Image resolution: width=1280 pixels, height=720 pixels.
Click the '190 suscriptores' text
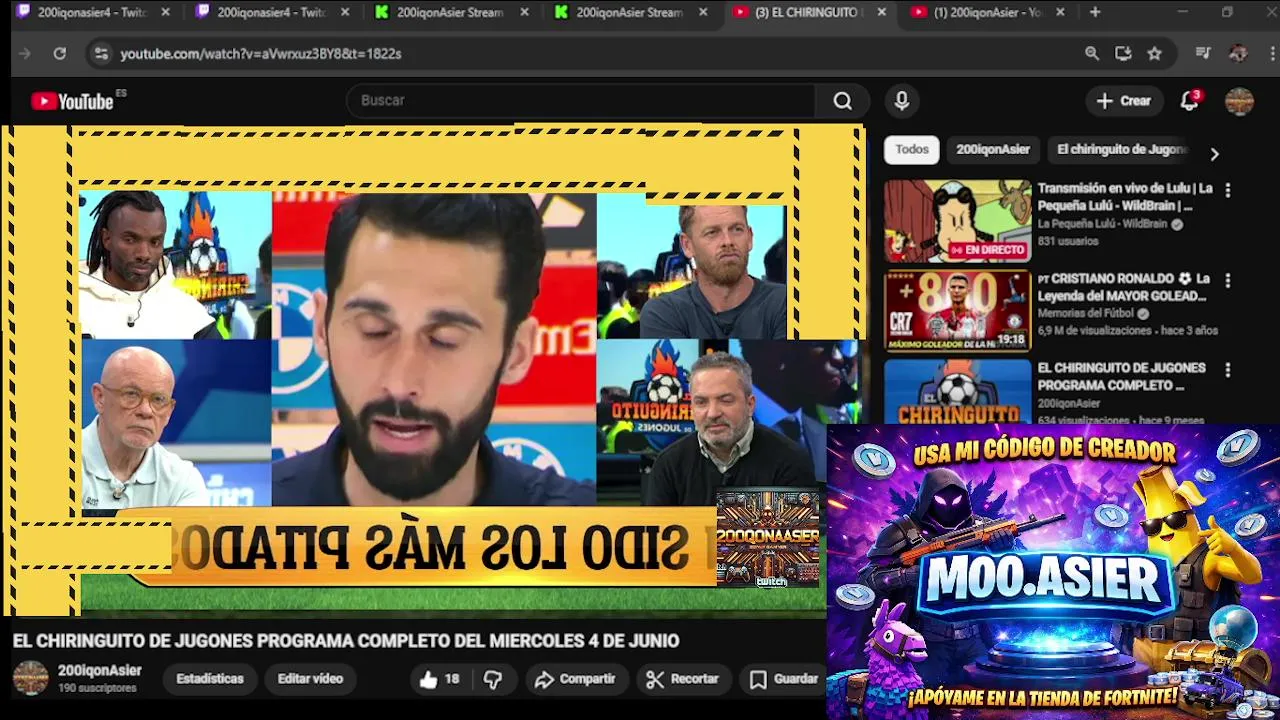pyautogui.click(x=97, y=689)
